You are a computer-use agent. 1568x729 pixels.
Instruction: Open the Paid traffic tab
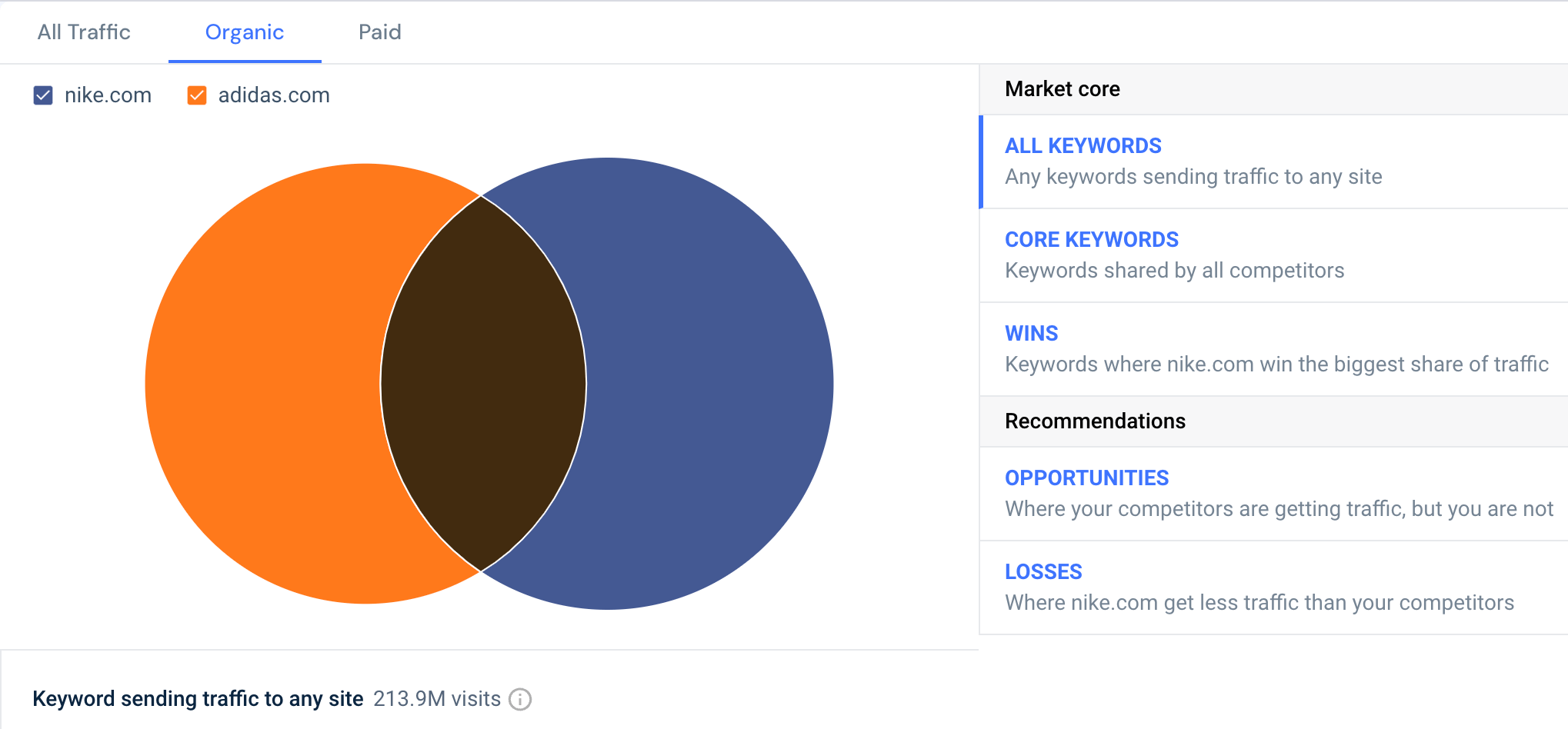click(379, 32)
